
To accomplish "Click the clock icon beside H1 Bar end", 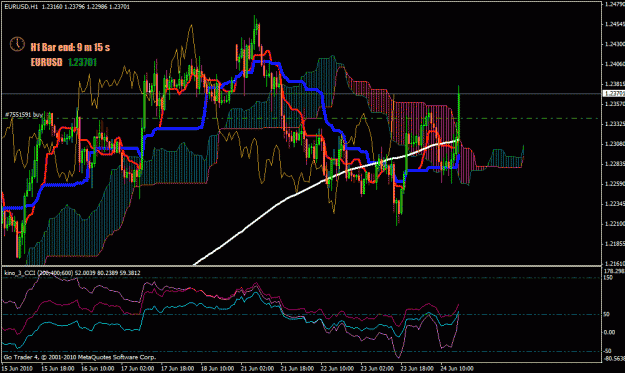I will (17, 44).
